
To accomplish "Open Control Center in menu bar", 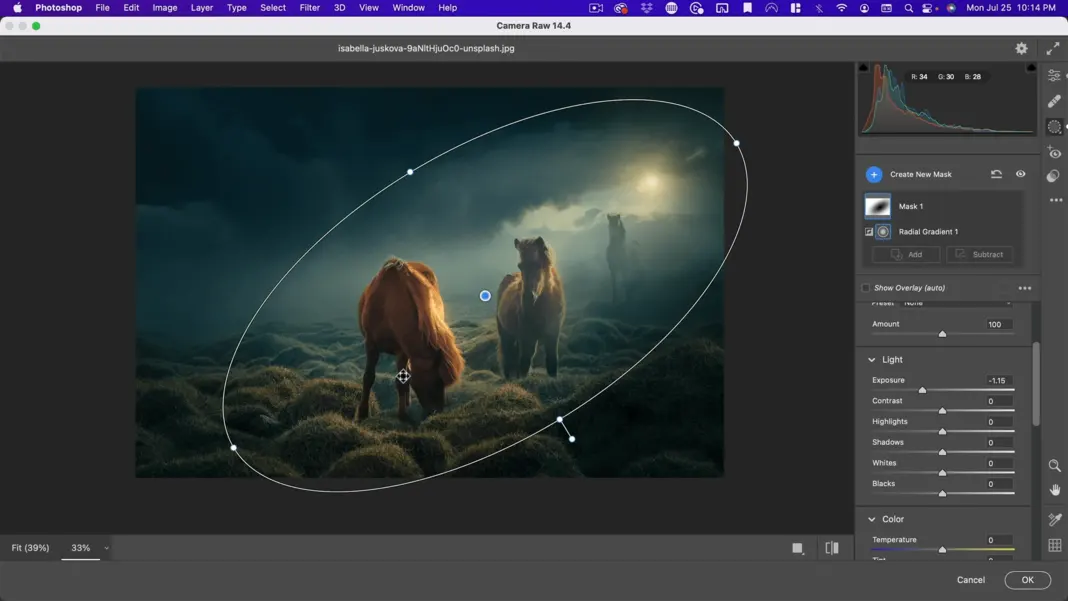I will coord(927,7).
